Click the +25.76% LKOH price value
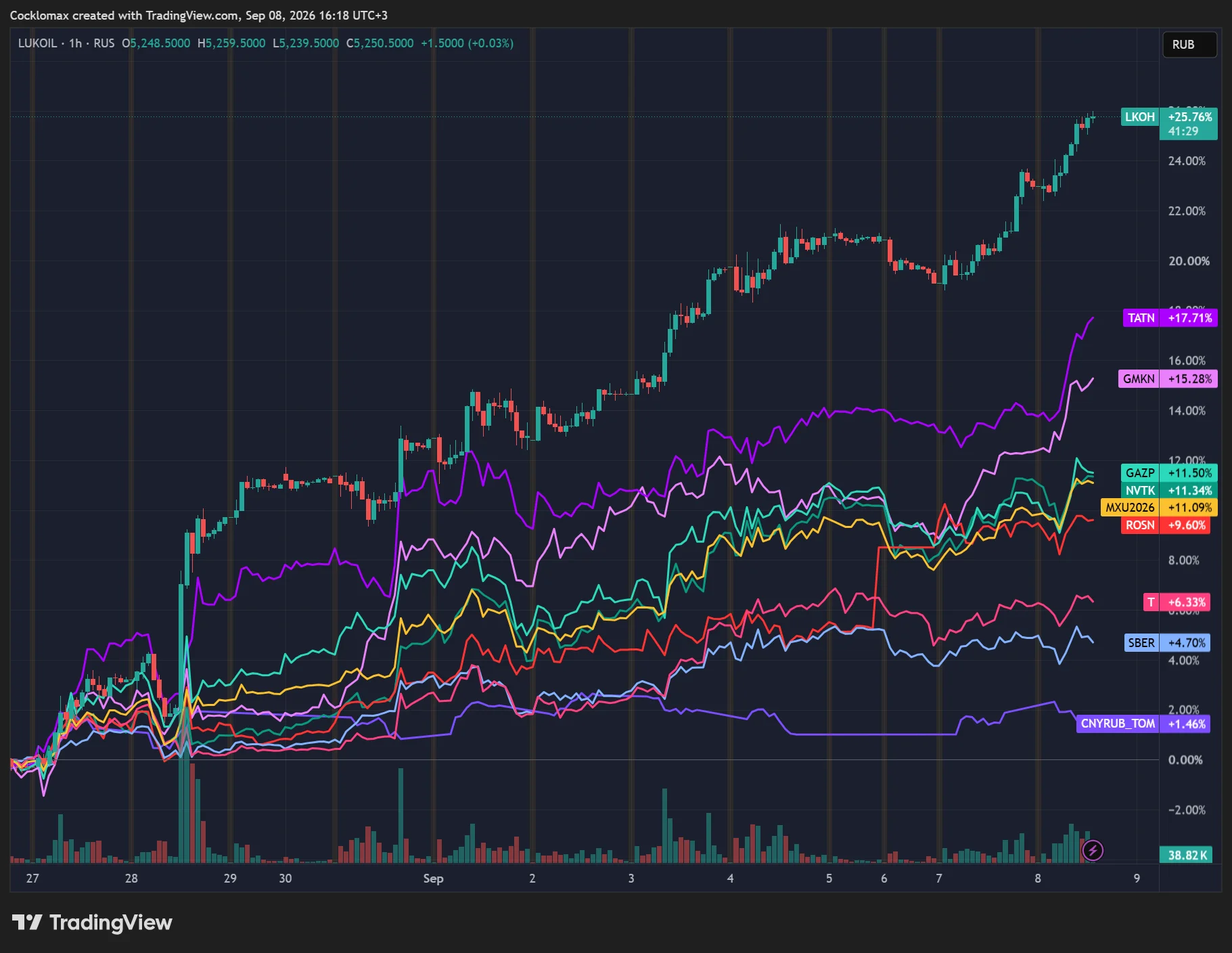This screenshot has width=1232, height=953. pyautogui.click(x=1189, y=116)
